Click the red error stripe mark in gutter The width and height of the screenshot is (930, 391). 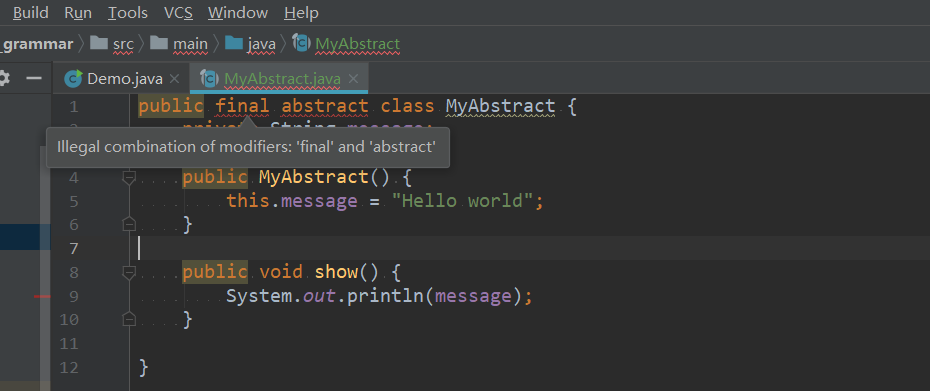[x=42, y=296]
